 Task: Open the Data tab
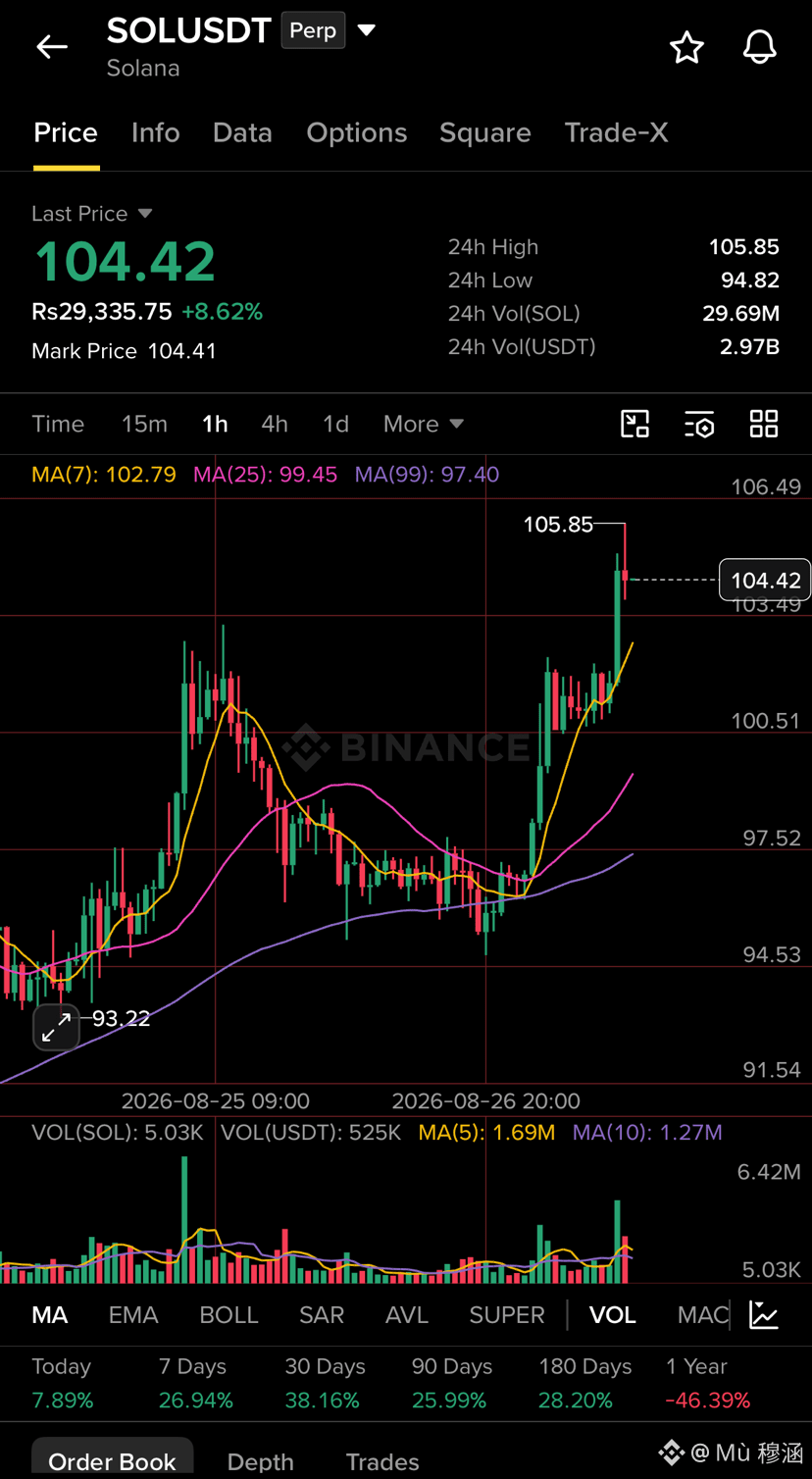(x=242, y=132)
